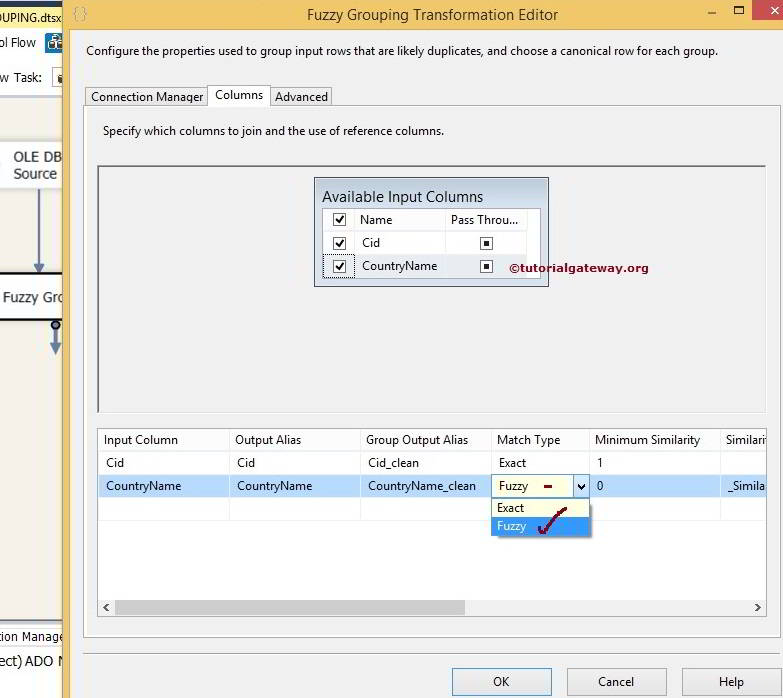783x698 pixels.
Task: Click the OK button
Action: [x=501, y=682]
